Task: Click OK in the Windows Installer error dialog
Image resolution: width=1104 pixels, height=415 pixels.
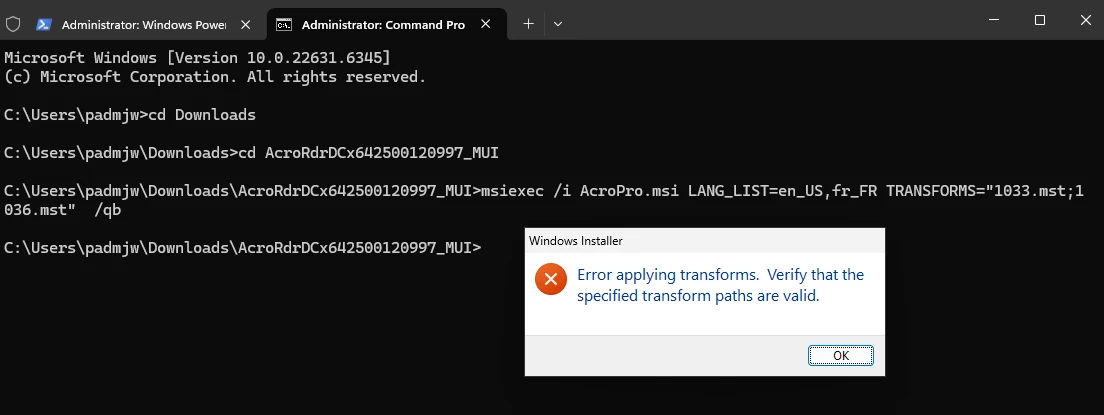Action: pos(841,355)
